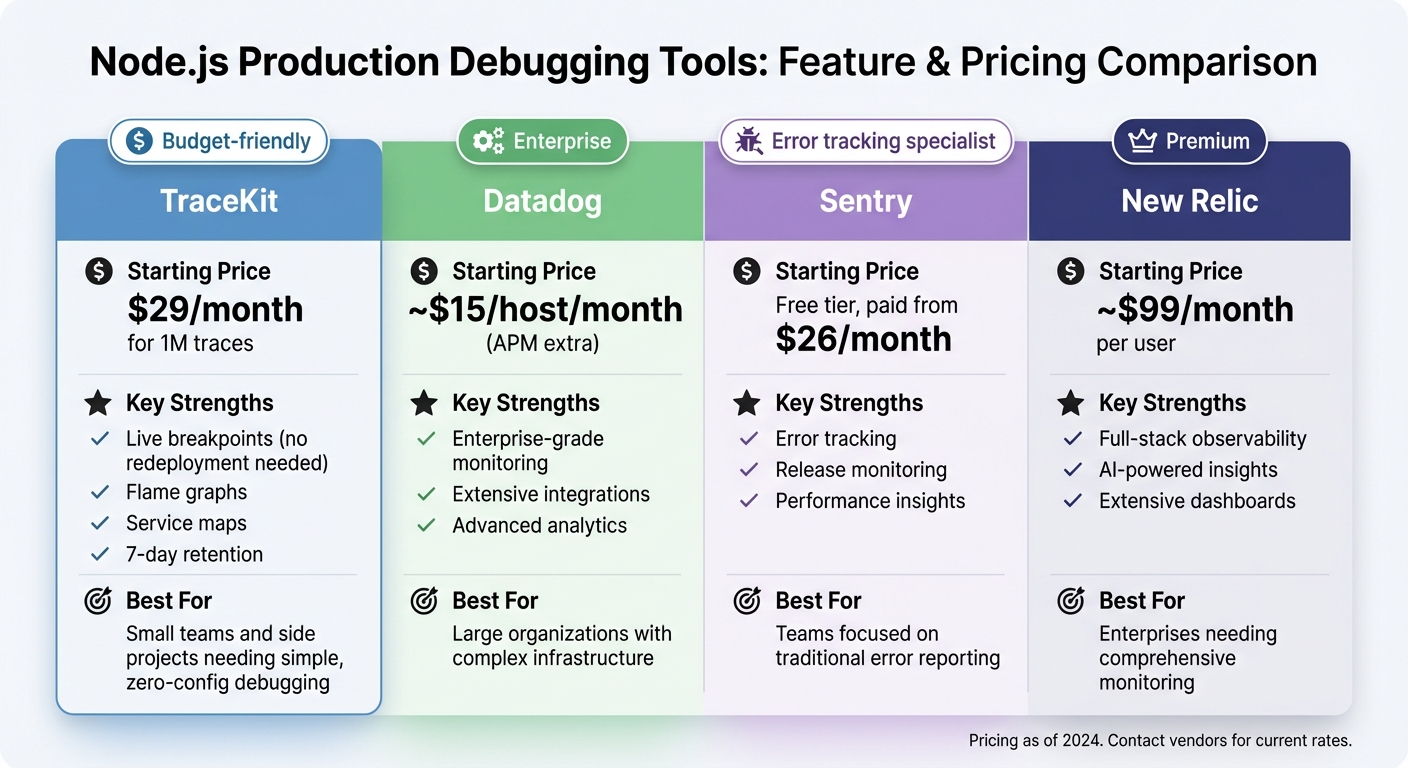Screen dimensions: 1408x768
Task: Click the crown icon in Premium badge
Action: (x=1142, y=141)
